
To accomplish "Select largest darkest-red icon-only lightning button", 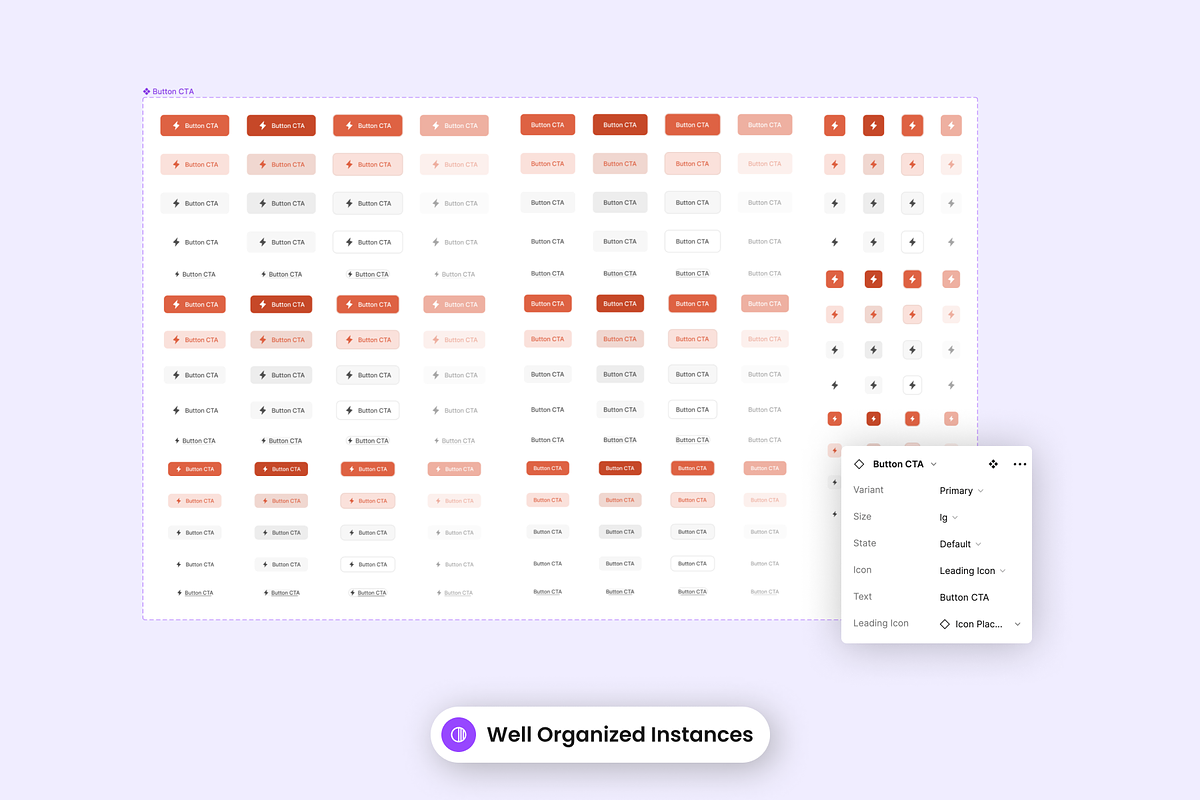I will tap(873, 125).
